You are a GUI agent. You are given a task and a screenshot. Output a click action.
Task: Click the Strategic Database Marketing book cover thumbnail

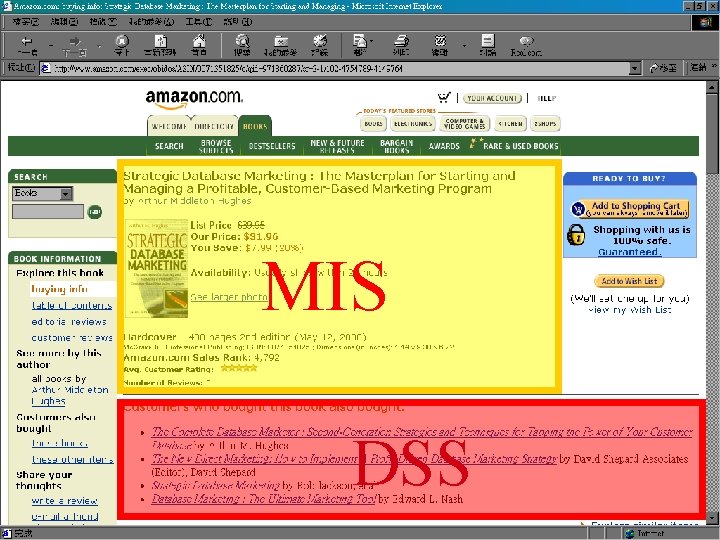click(157, 268)
